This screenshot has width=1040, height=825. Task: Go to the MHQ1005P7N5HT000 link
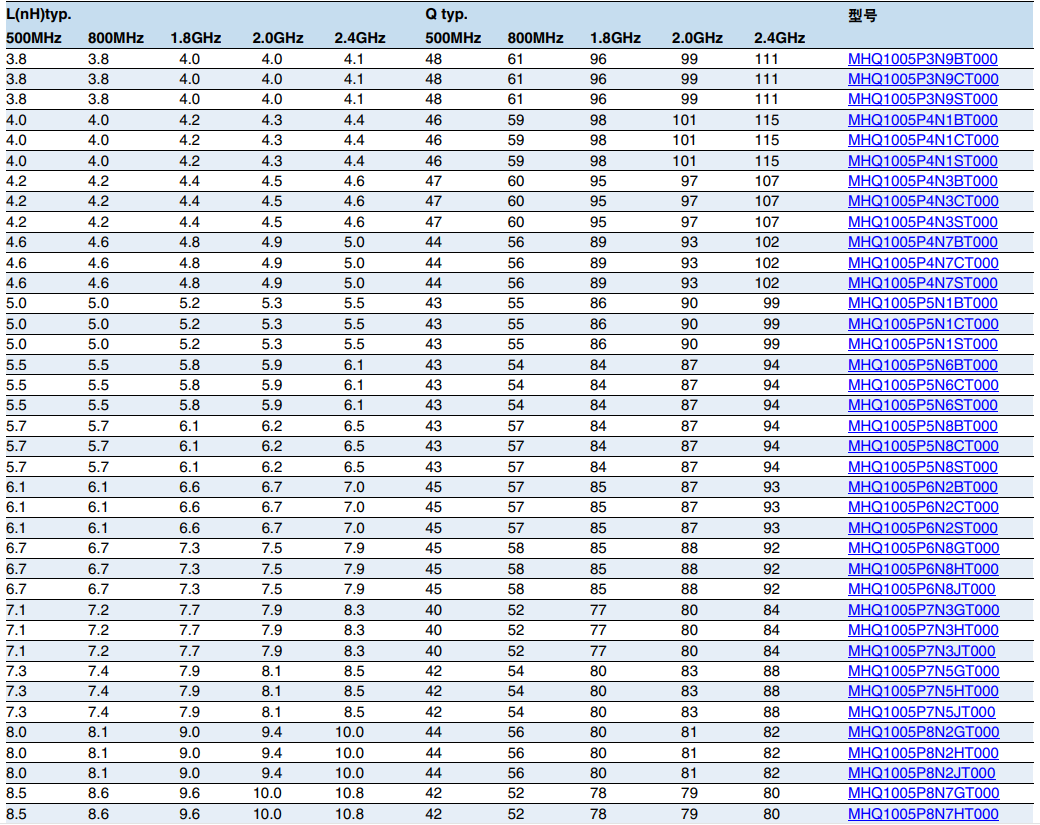click(x=923, y=692)
